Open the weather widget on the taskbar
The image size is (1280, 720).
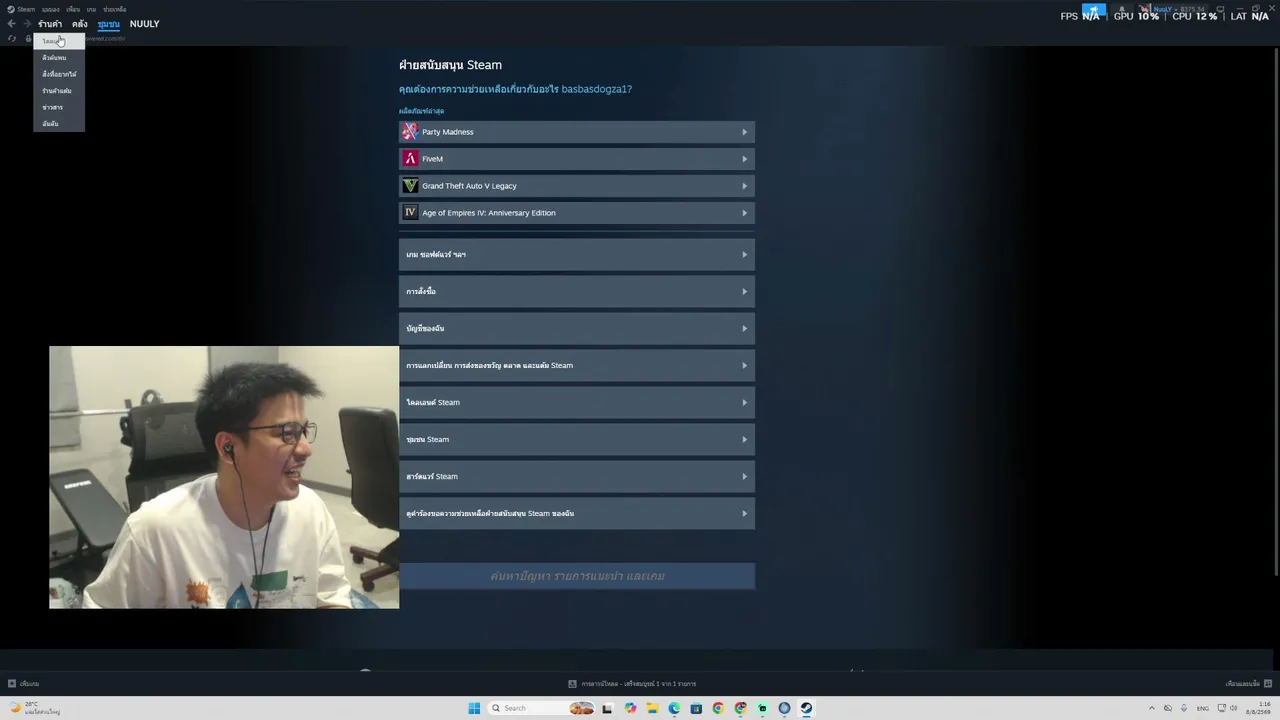pos(35,708)
